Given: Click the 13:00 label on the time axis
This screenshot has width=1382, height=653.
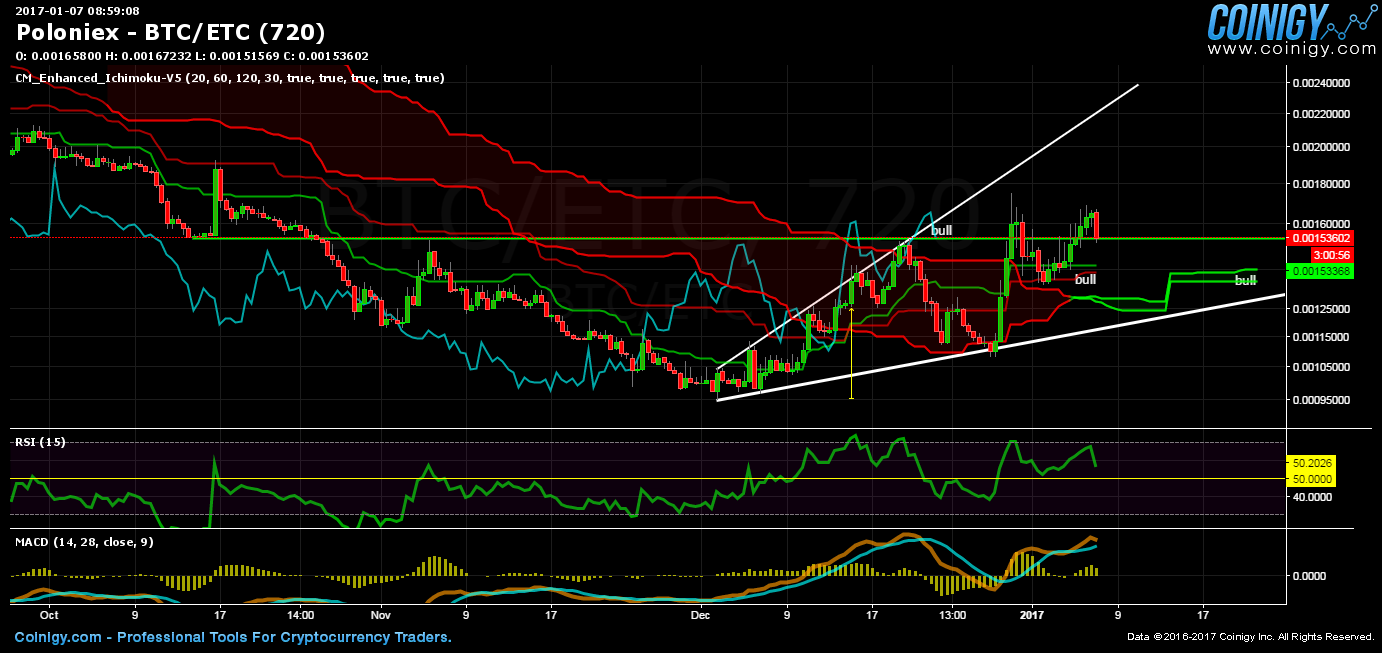Looking at the screenshot, I should pos(953,616).
